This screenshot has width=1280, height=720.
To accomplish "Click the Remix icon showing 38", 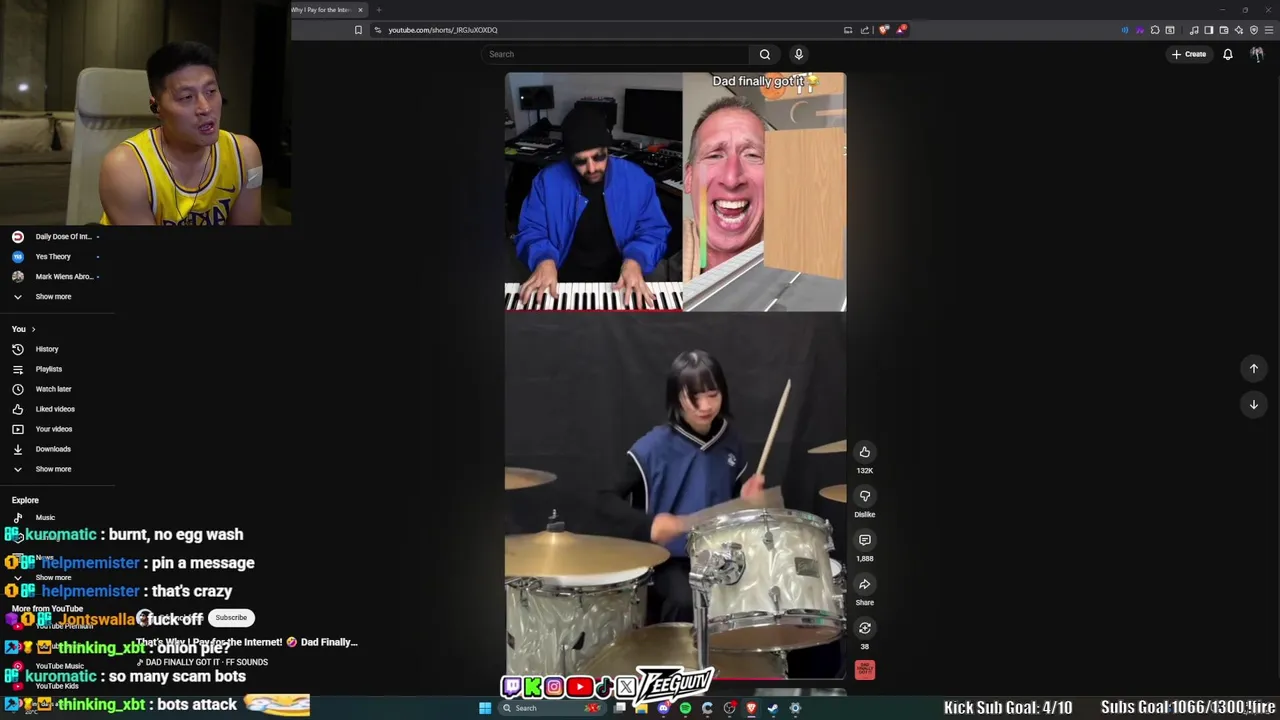I will coord(865,628).
